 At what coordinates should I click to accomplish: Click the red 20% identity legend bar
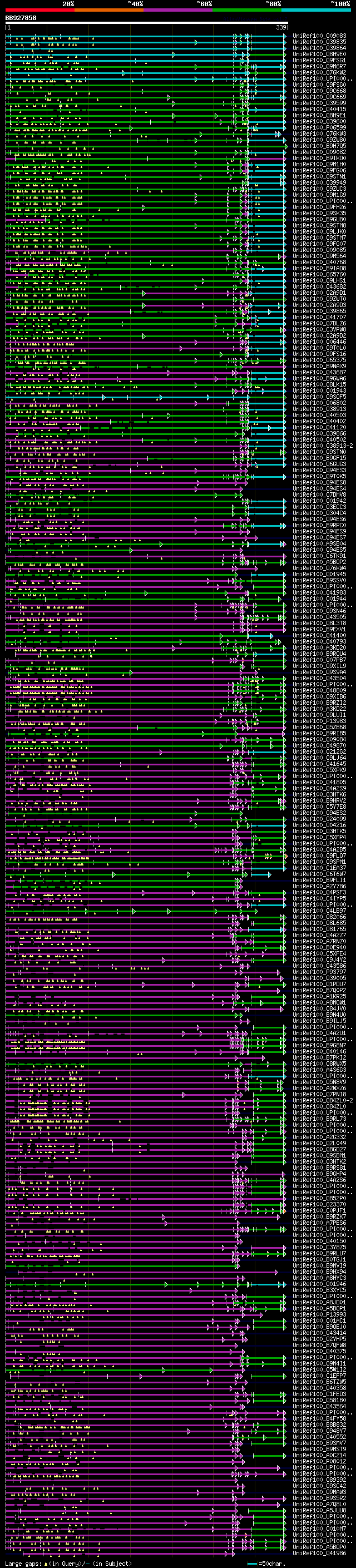40,10
